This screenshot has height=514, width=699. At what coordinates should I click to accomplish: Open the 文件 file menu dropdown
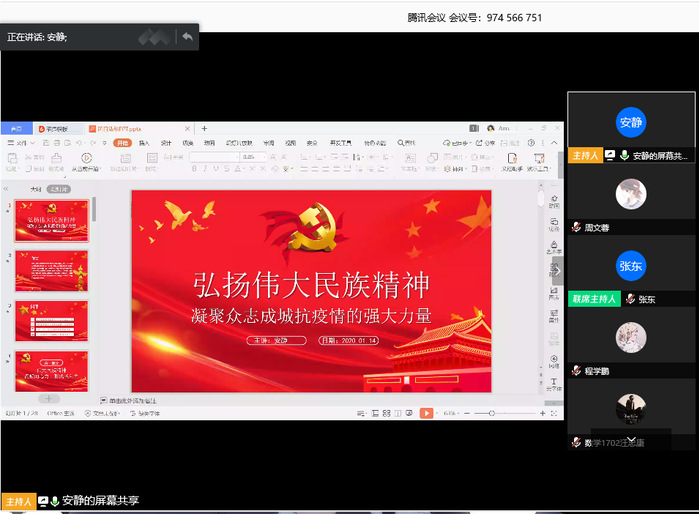tap(20, 143)
